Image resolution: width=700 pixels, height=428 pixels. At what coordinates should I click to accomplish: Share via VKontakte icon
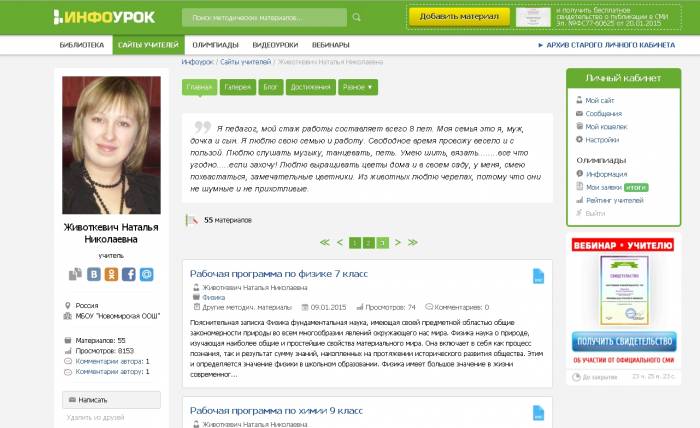(x=94, y=274)
